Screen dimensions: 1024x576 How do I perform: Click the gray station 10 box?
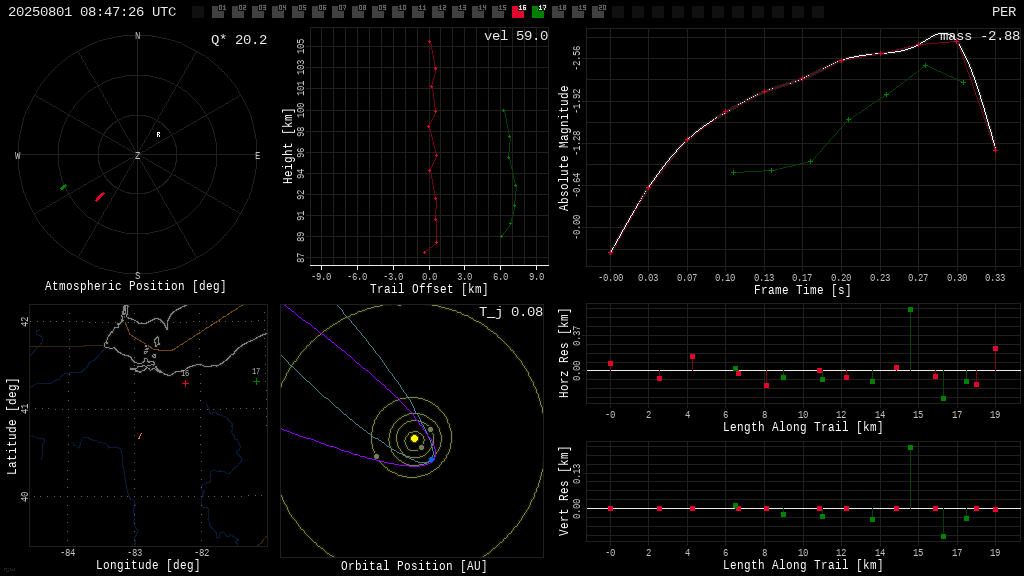398,12
